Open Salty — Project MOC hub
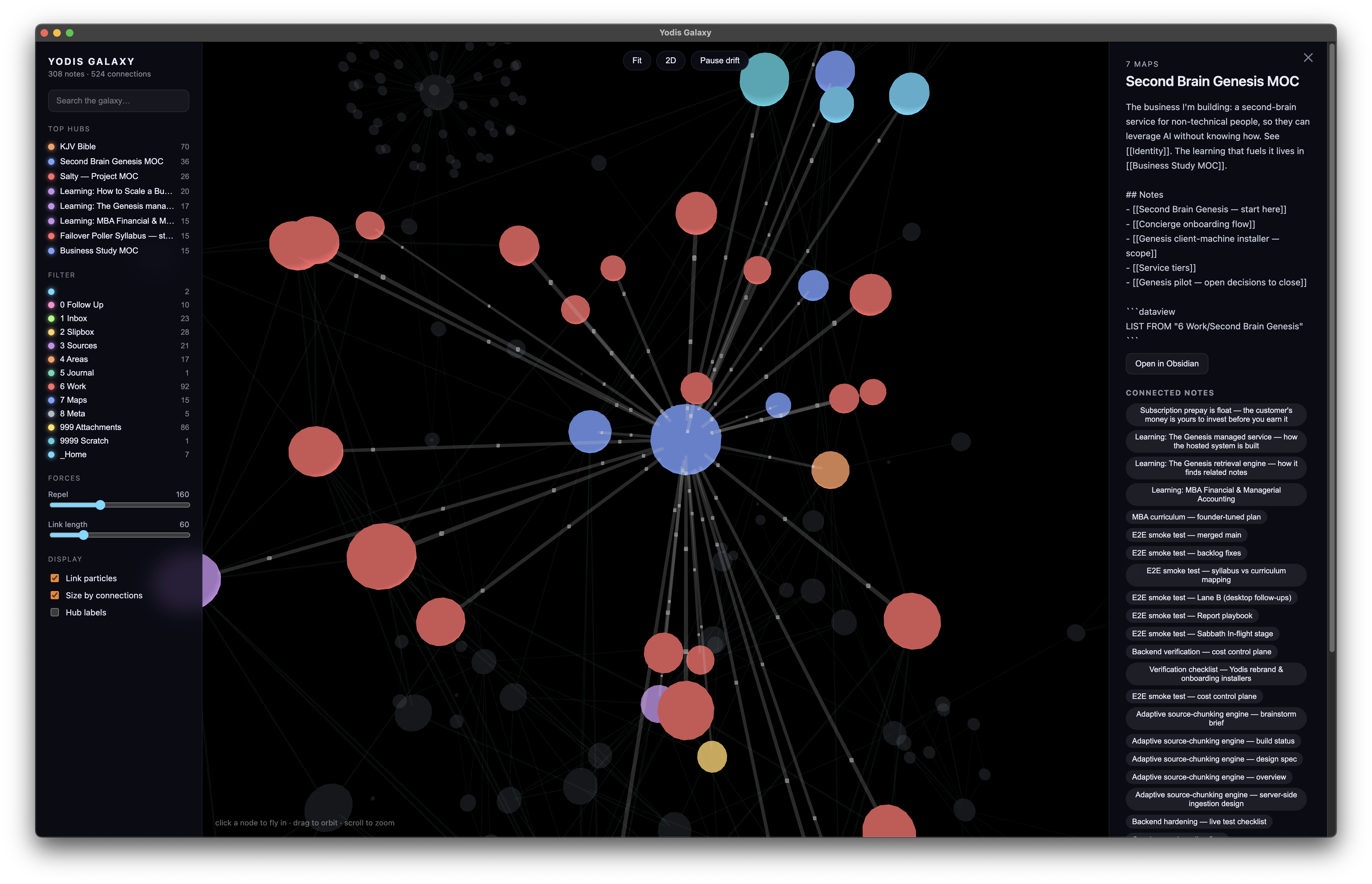The width and height of the screenshot is (1372, 884). pyautogui.click(x=118, y=176)
